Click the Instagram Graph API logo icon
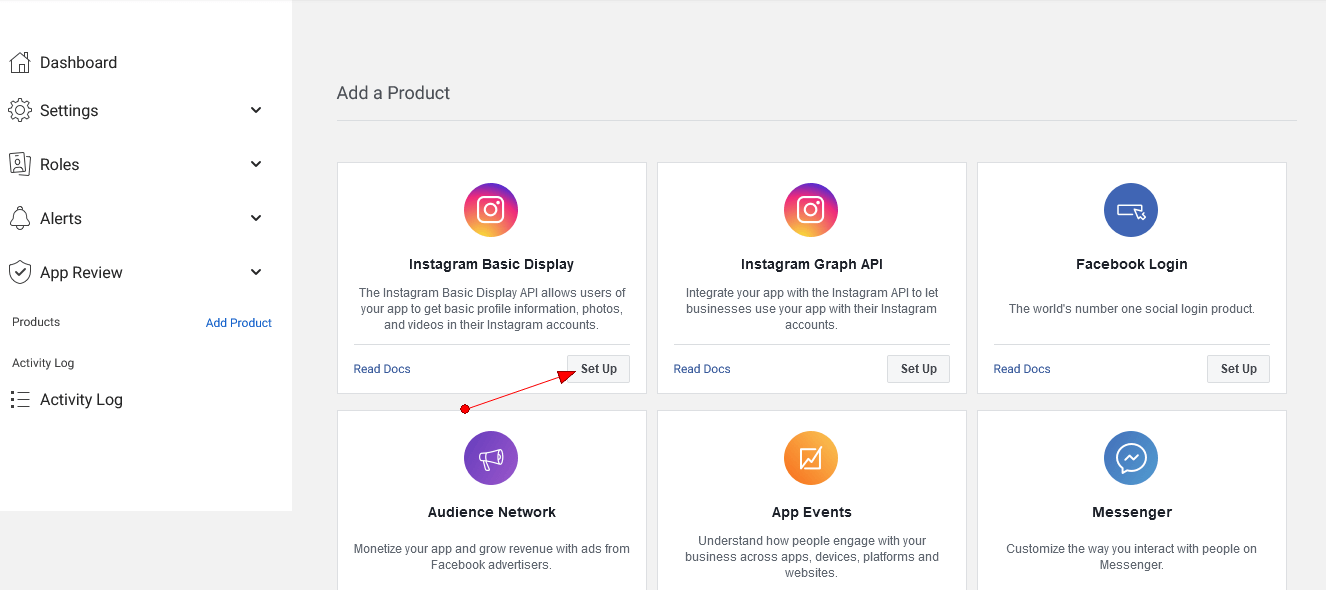 click(811, 210)
